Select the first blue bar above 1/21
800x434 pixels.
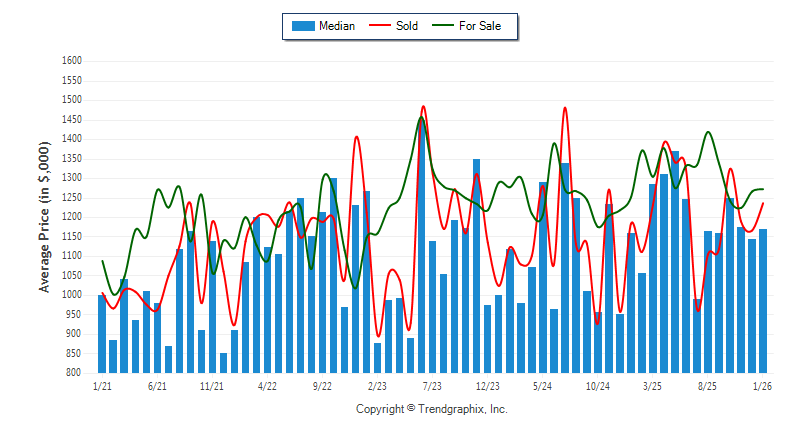(x=102, y=333)
